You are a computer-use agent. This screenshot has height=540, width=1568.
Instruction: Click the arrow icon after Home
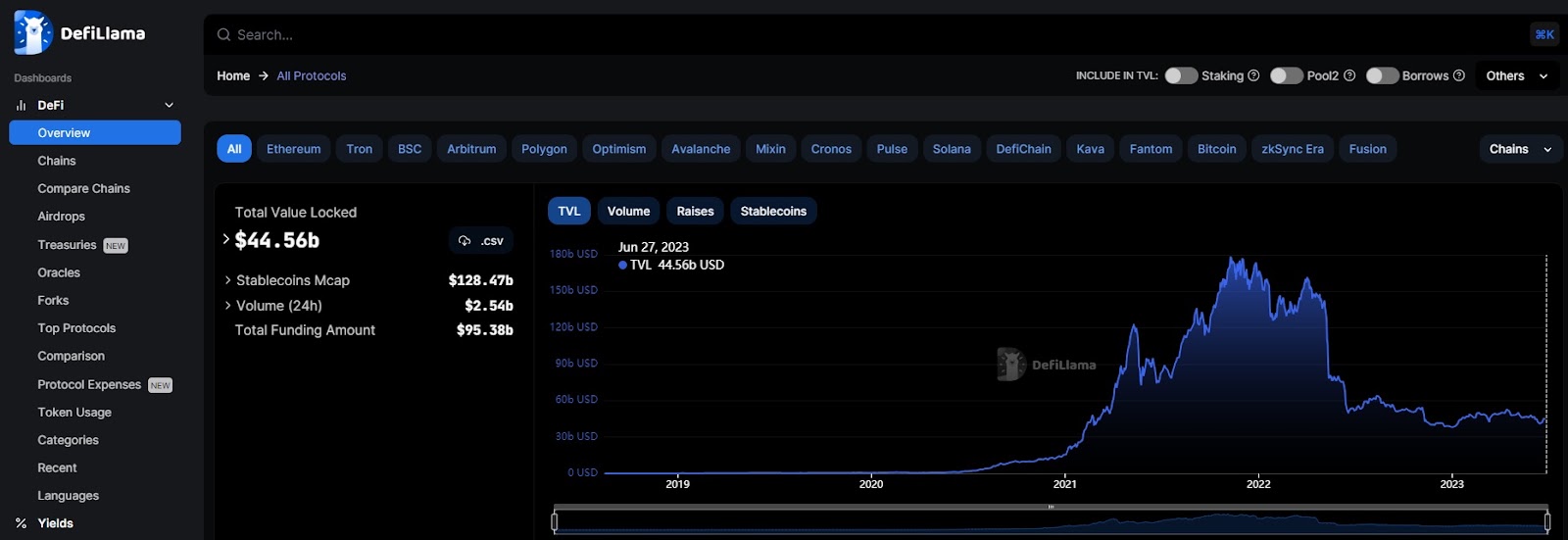coord(264,75)
